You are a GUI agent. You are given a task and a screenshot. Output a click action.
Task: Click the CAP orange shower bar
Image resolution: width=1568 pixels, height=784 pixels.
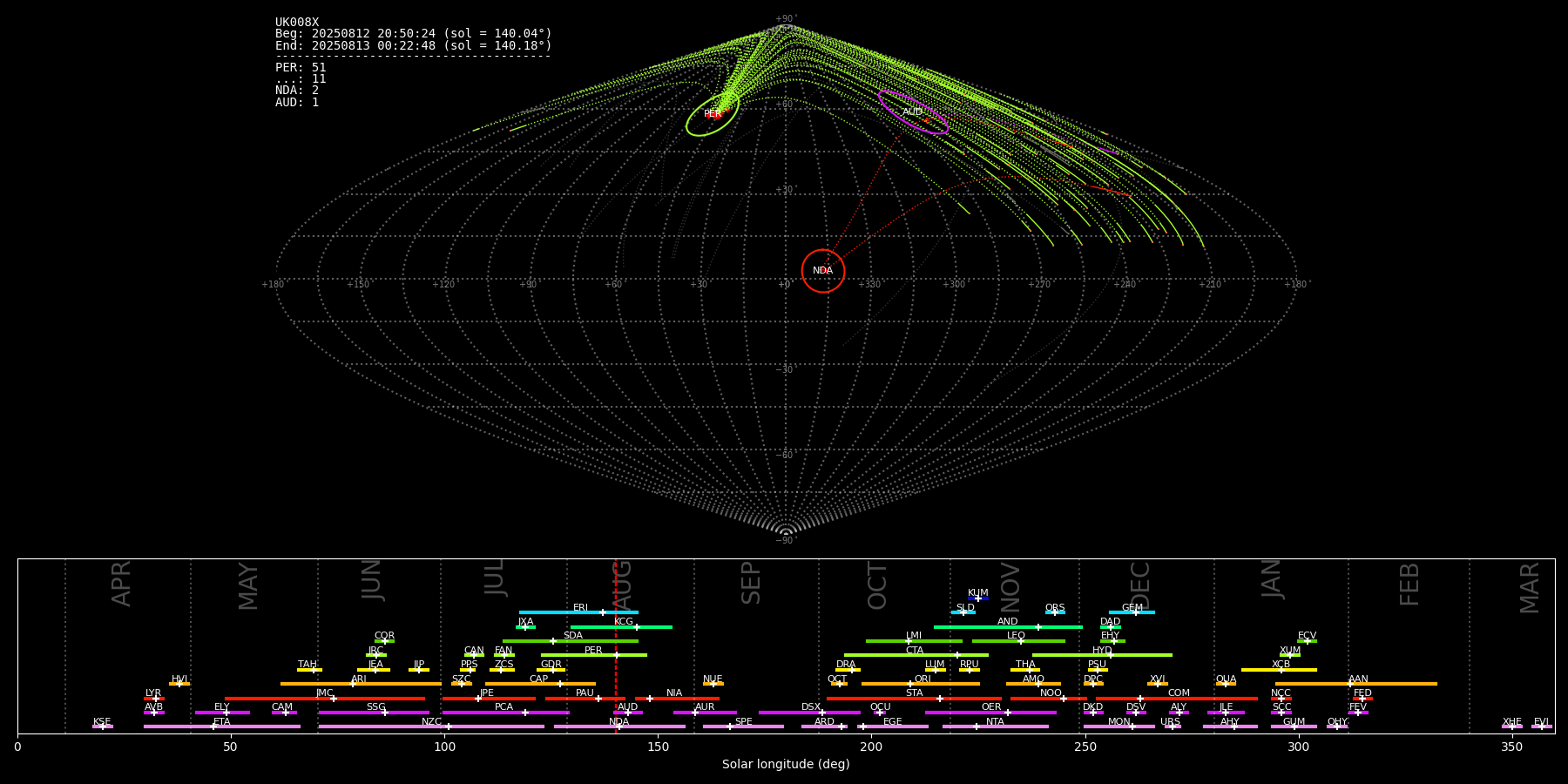[x=540, y=684]
